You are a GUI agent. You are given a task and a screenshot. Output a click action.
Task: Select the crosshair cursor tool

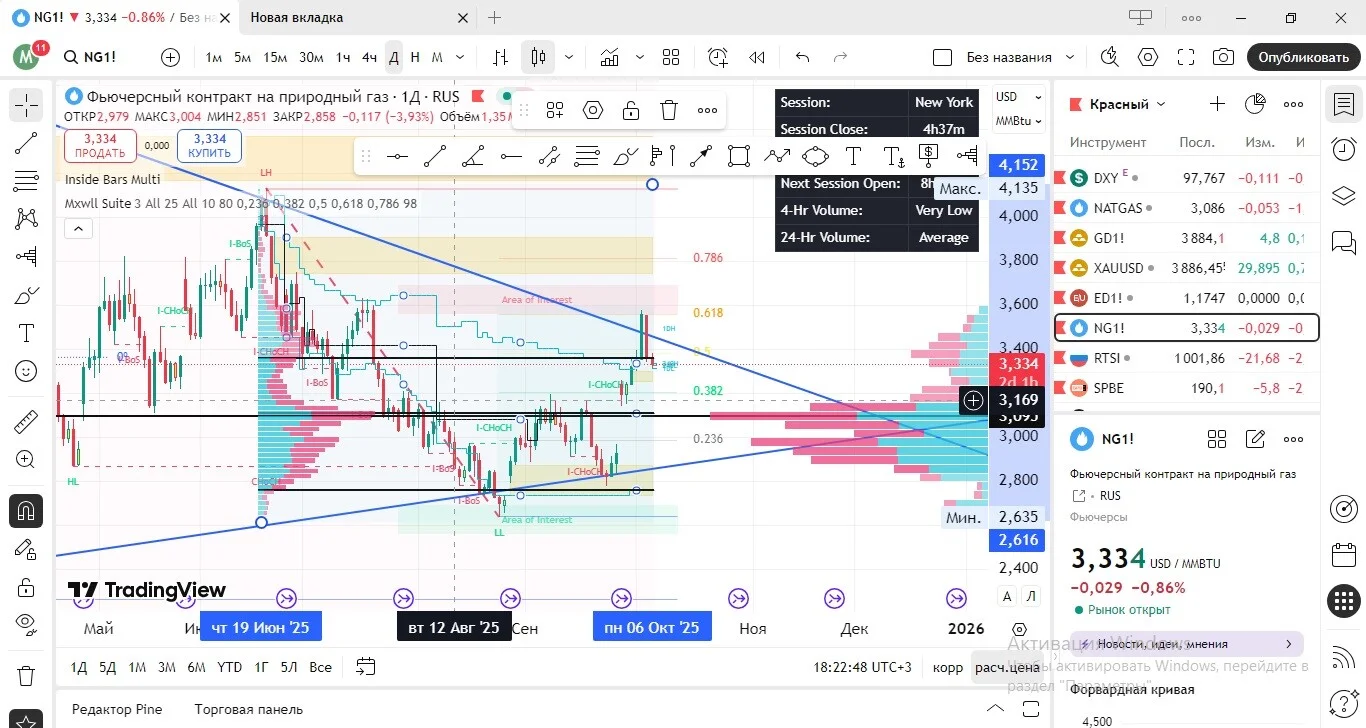pyautogui.click(x=26, y=104)
